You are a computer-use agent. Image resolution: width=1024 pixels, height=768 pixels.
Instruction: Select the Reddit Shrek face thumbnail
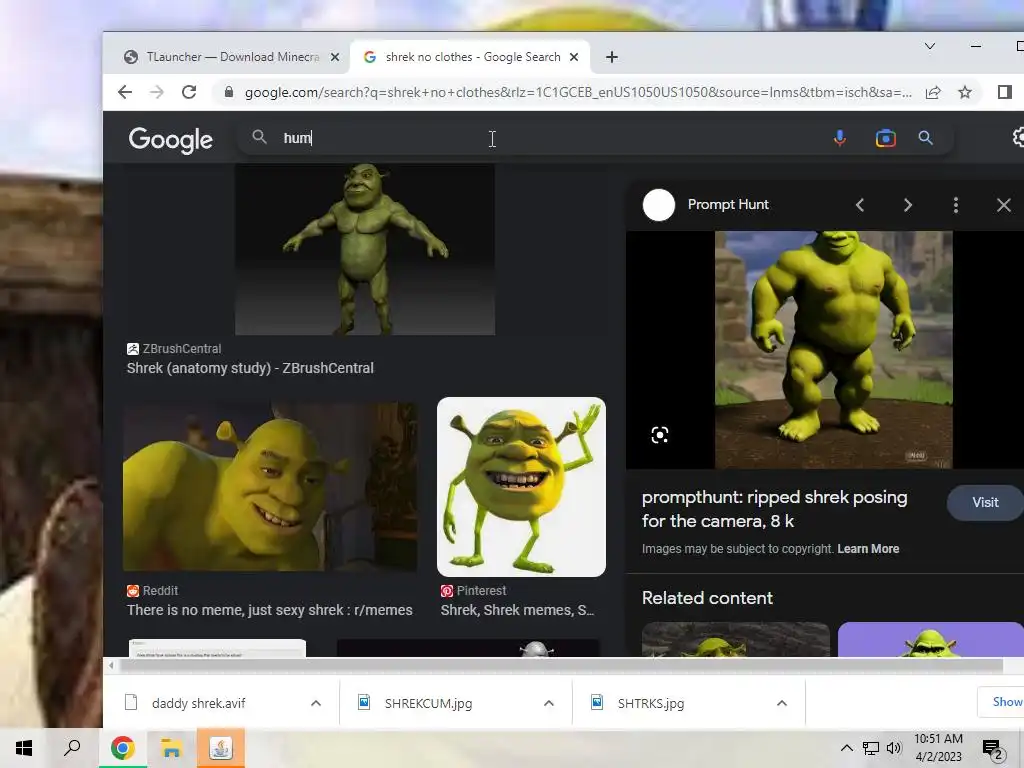(270, 487)
